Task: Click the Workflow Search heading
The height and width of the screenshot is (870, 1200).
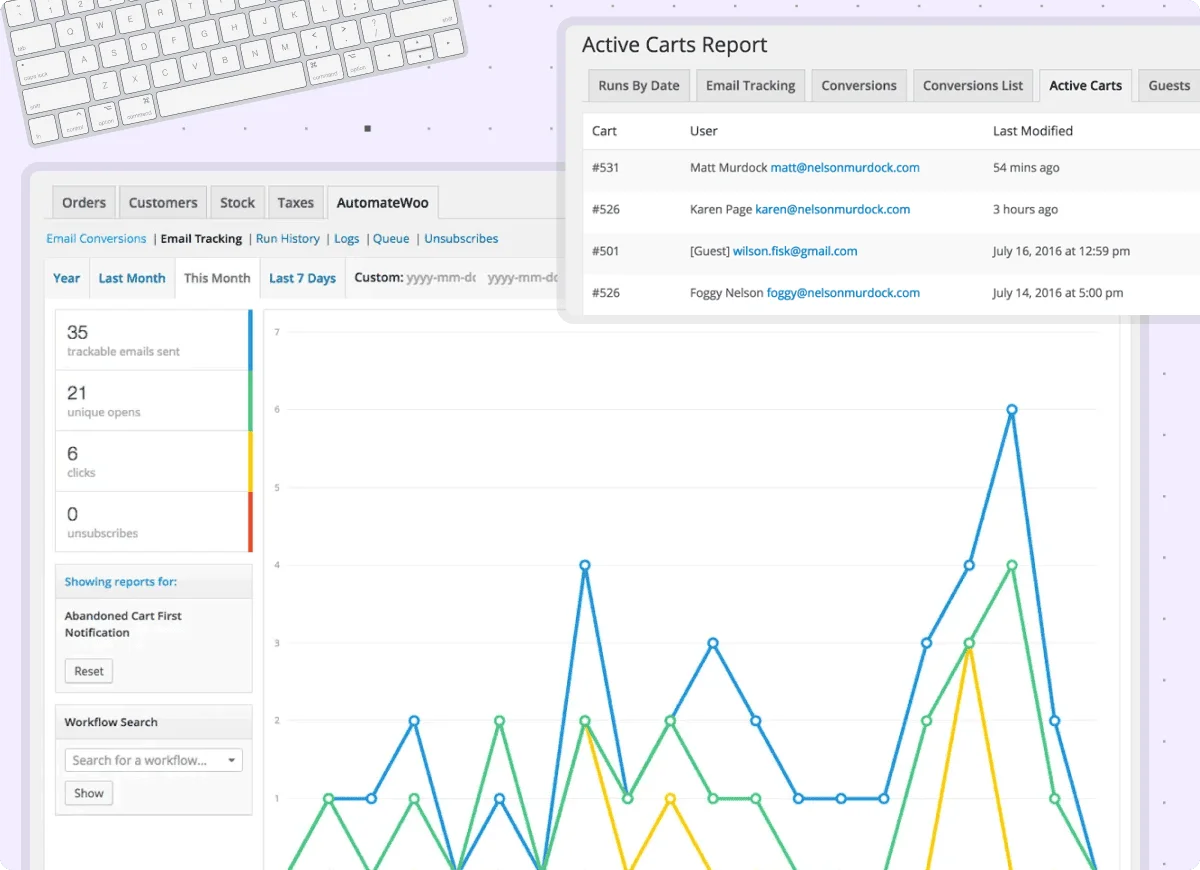Action: click(111, 722)
